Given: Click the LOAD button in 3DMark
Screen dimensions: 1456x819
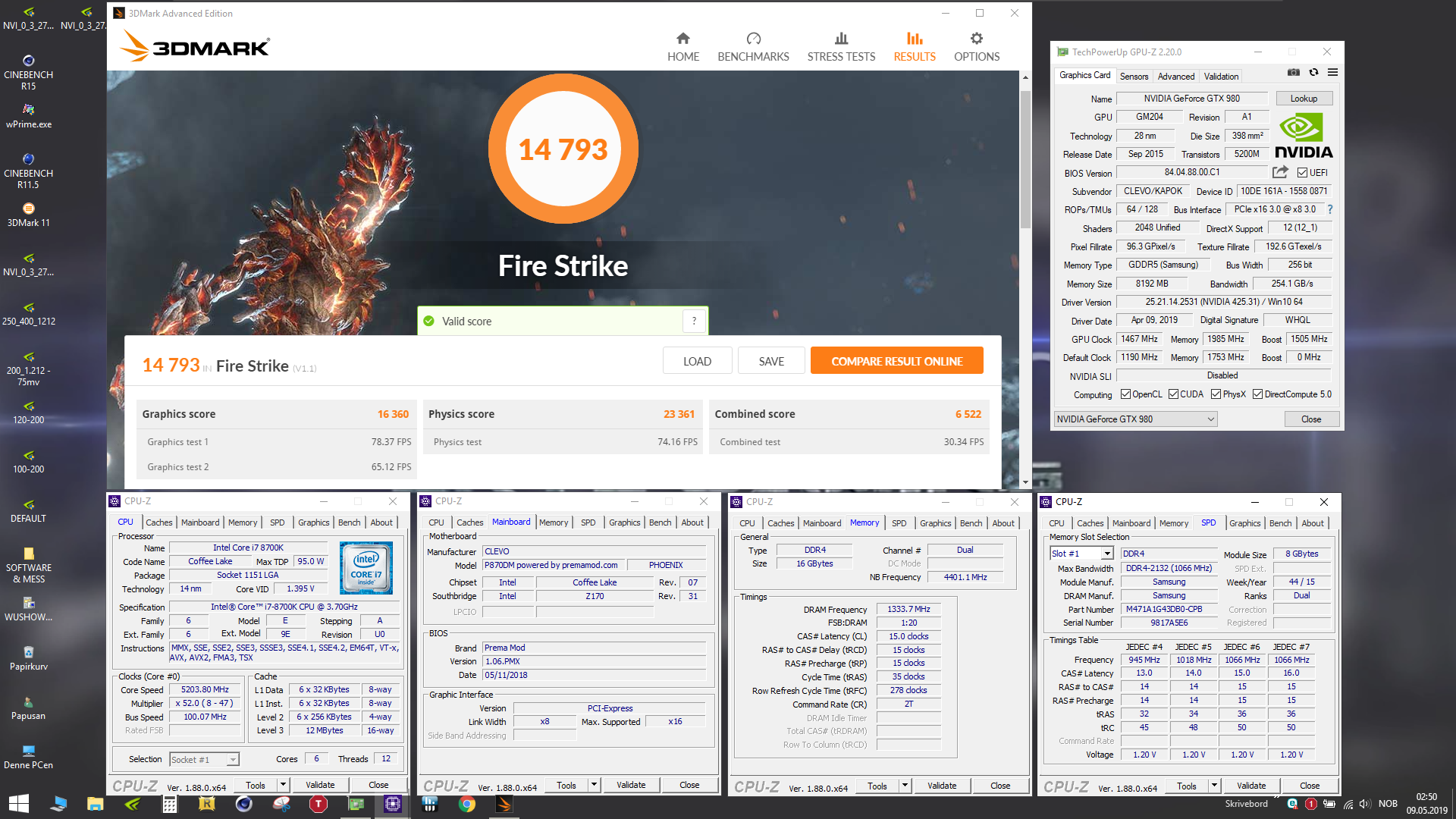Looking at the screenshot, I should tap(697, 361).
